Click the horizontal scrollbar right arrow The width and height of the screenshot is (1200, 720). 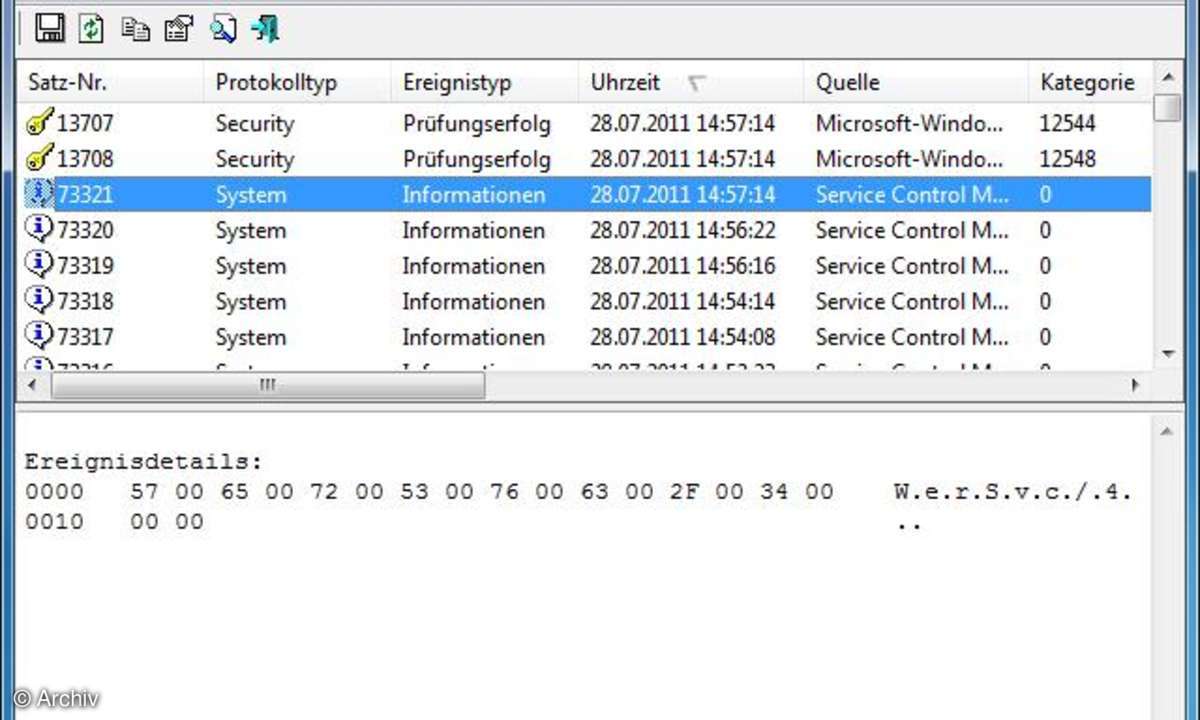pos(1136,385)
